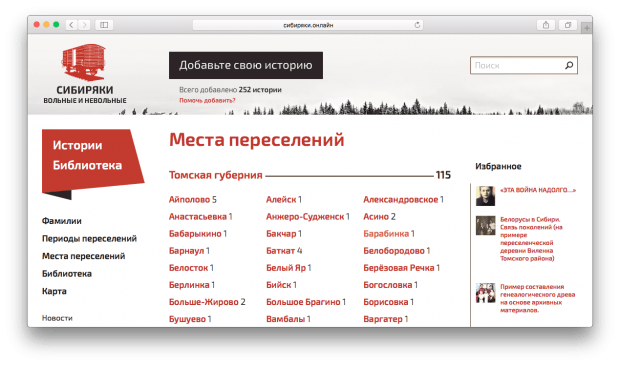Click the СИБИРЯКИ site title
This screenshot has width=620, height=366.
[85, 90]
